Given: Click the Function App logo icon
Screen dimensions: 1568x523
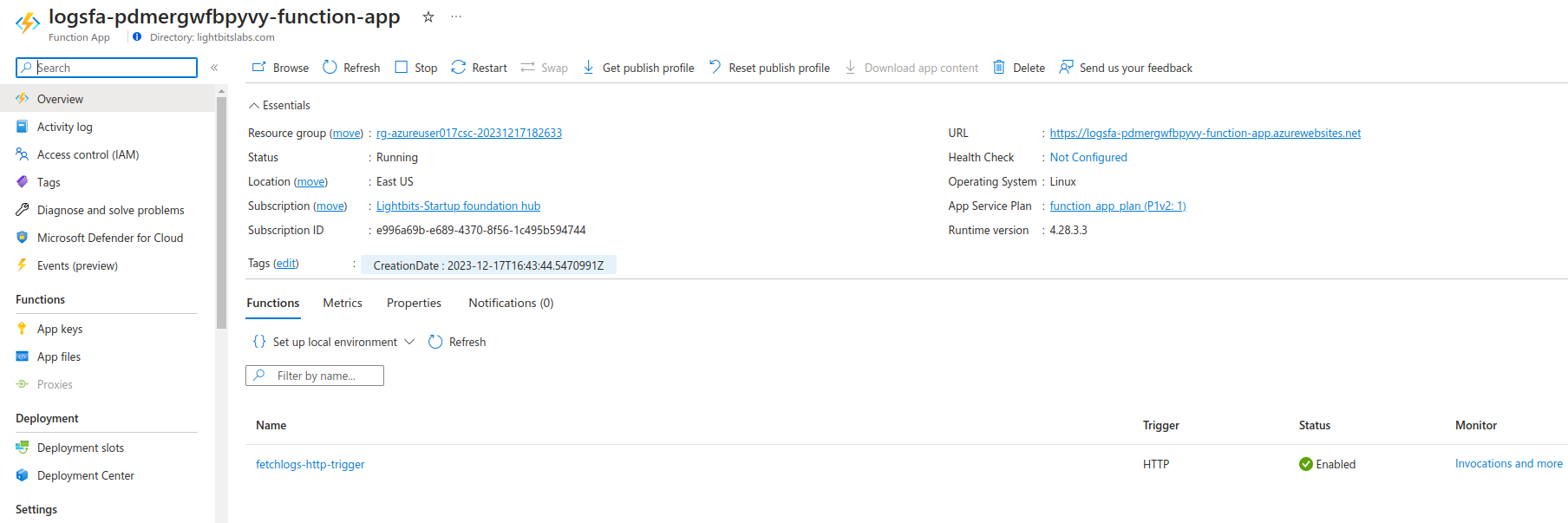Looking at the screenshot, I should (x=28, y=23).
